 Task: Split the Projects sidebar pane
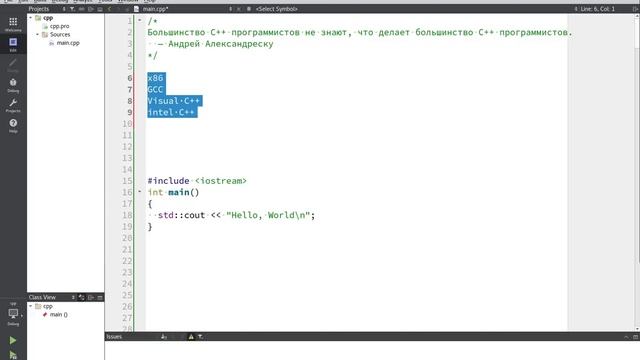coord(91,9)
